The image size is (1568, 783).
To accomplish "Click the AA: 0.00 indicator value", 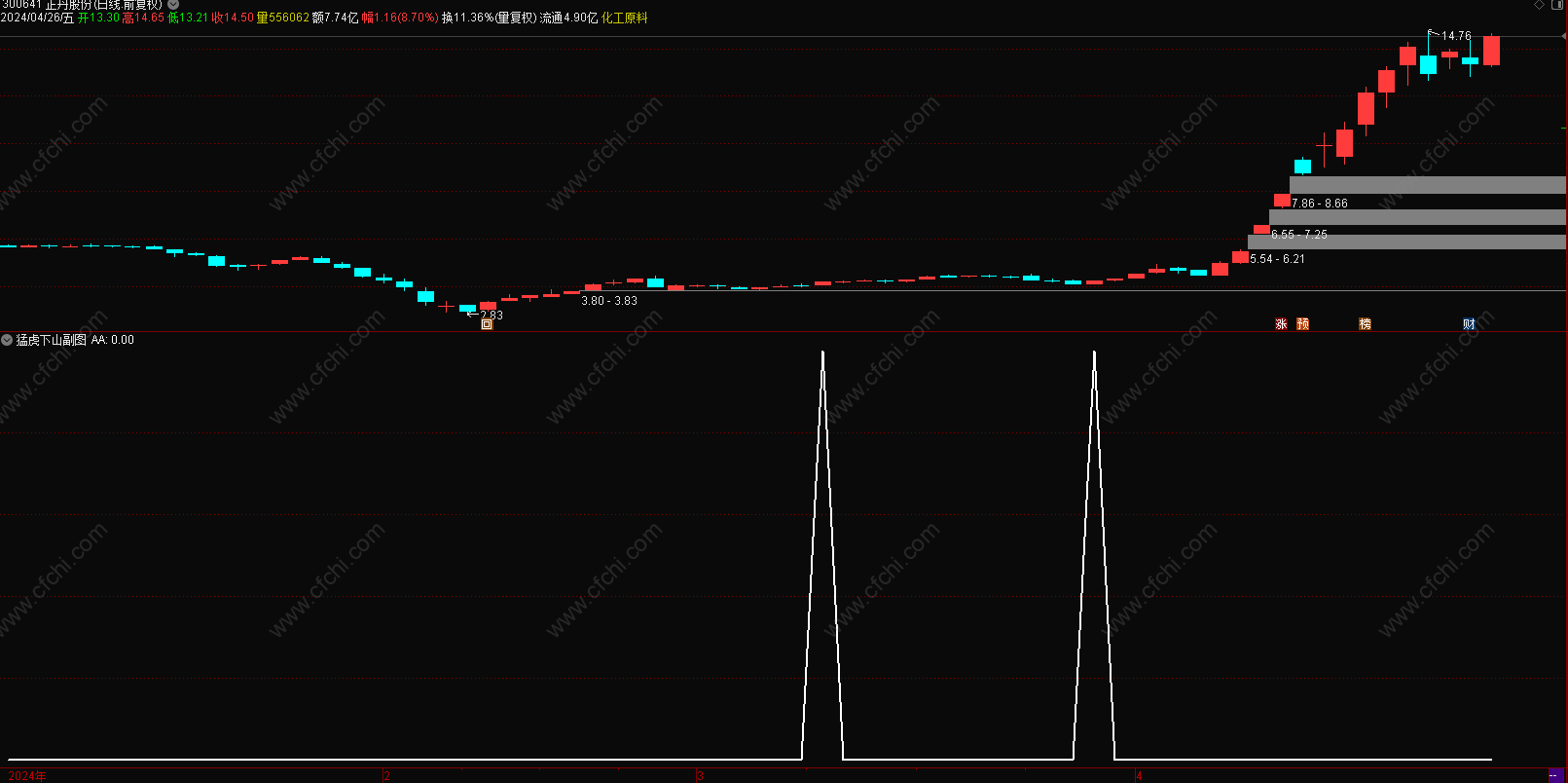I will (x=113, y=340).
